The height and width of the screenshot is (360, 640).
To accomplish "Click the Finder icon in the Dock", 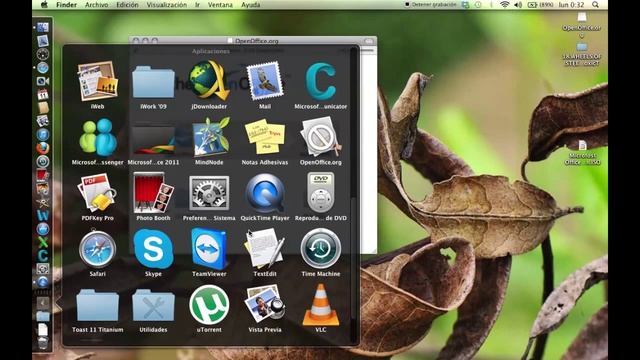I will pos(42,27).
